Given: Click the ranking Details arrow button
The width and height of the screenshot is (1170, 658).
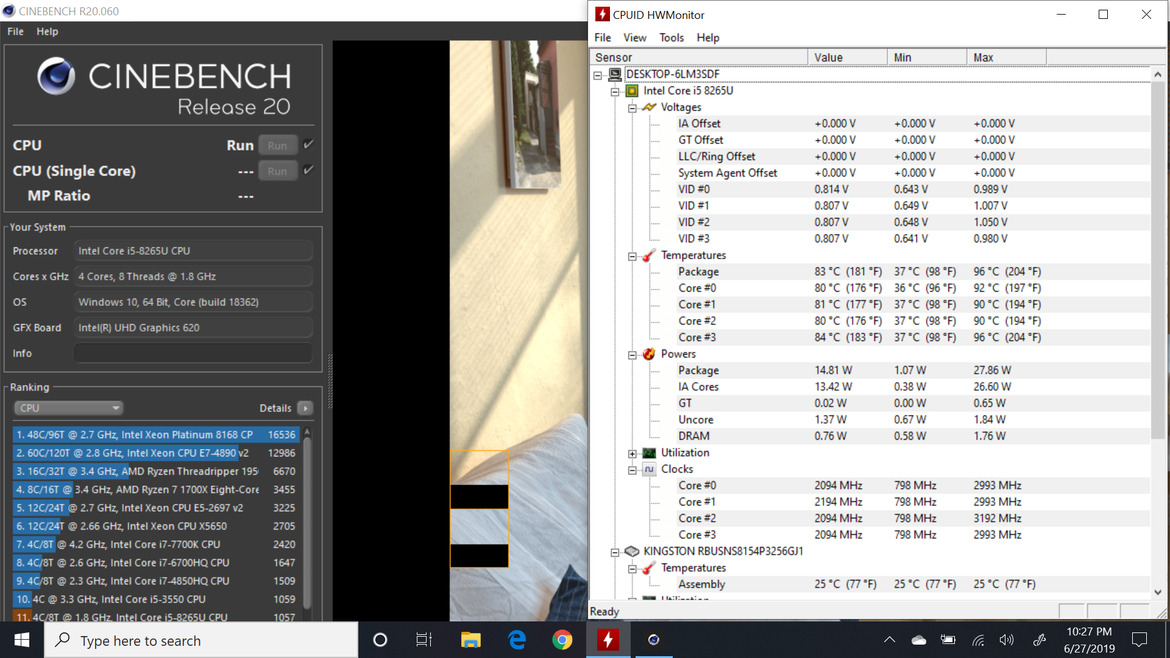Looking at the screenshot, I should (x=304, y=408).
